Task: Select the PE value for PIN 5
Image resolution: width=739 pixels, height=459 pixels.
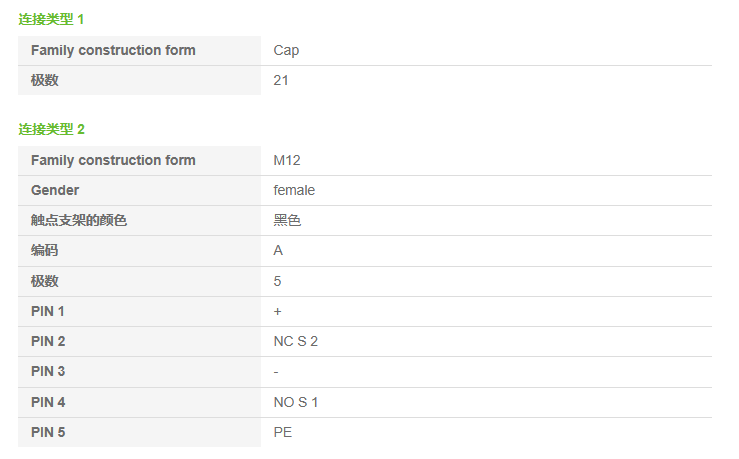Action: 283,432
